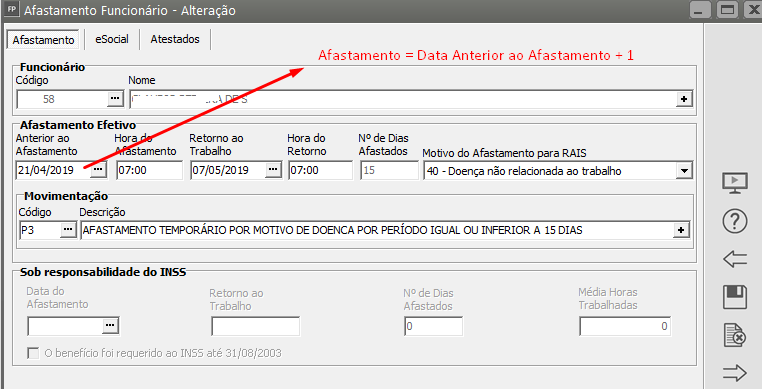
Task: Click the delete document icon in sidebar
Action: (x=735, y=335)
